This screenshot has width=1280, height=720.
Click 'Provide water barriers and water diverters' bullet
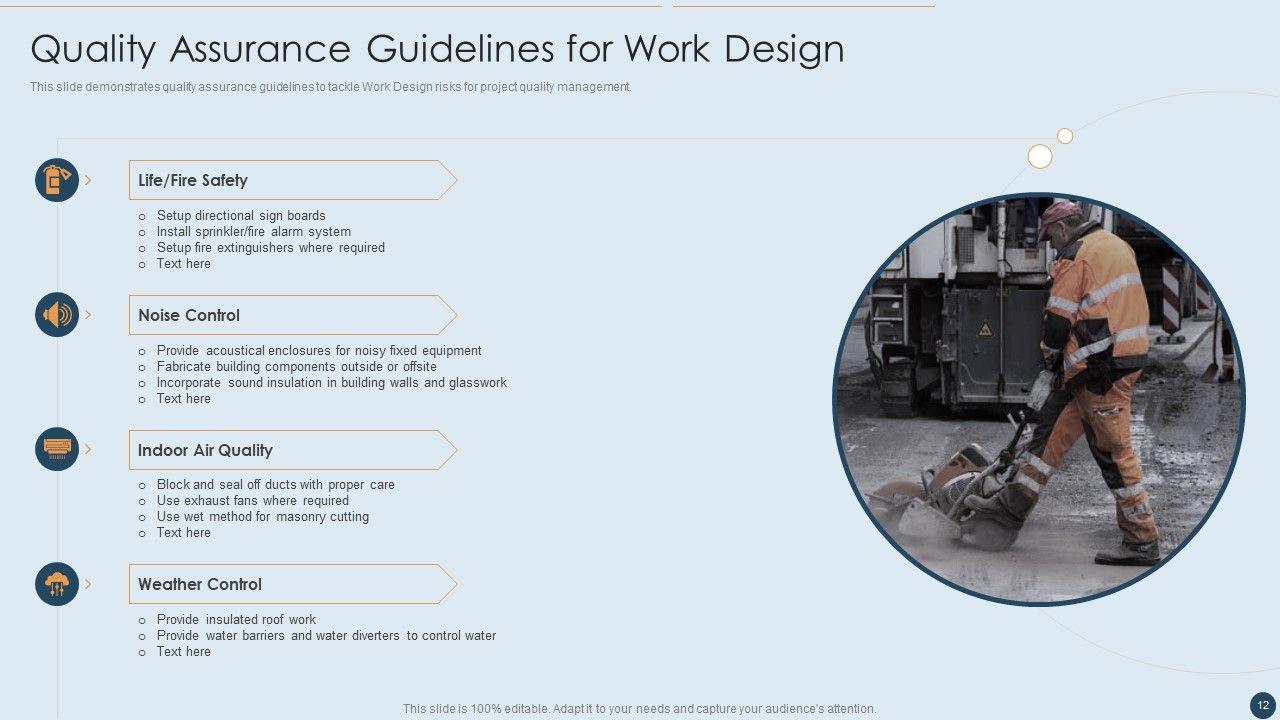[x=326, y=635]
